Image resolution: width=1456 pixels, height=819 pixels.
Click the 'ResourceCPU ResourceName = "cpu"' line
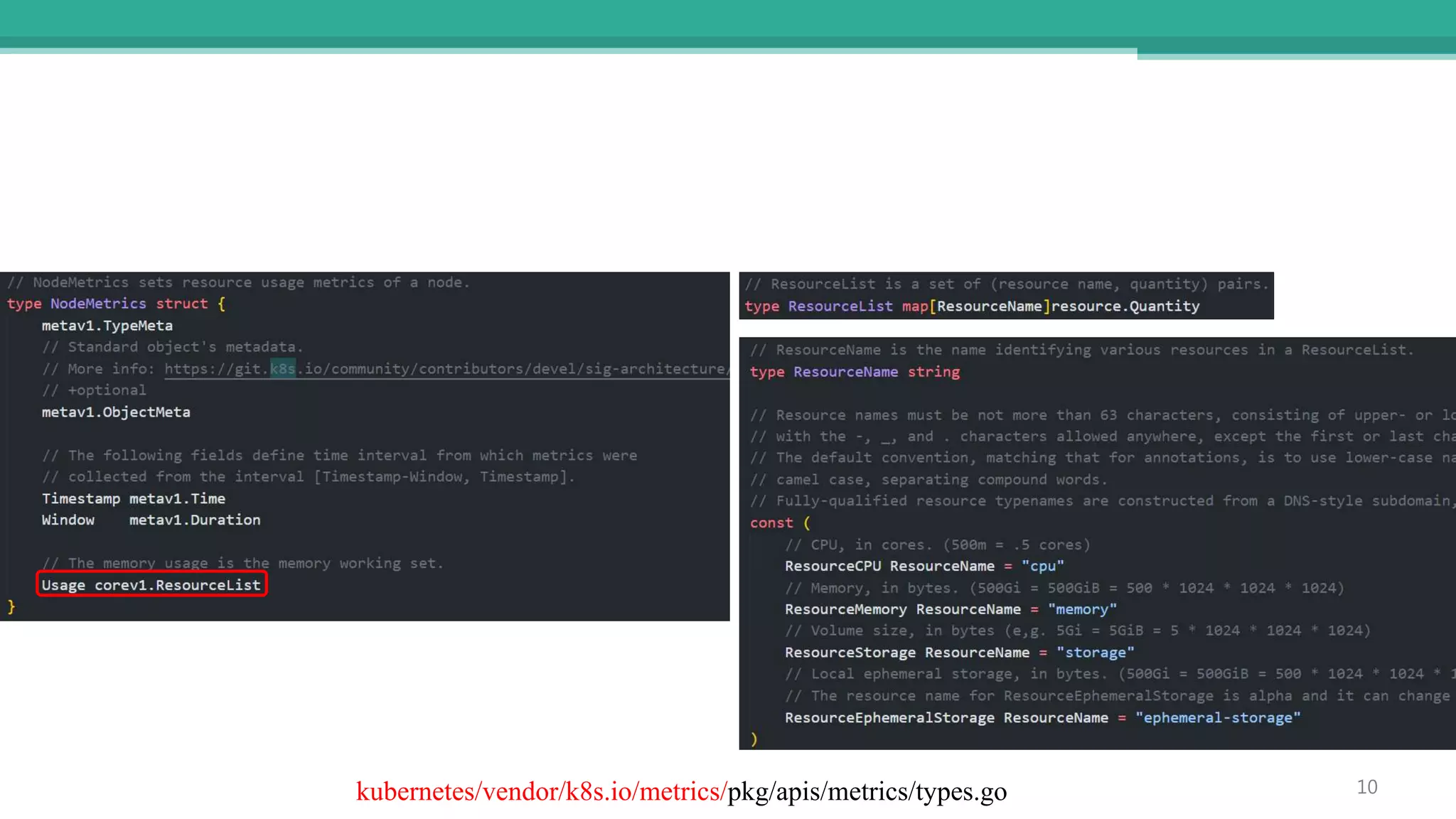924,566
